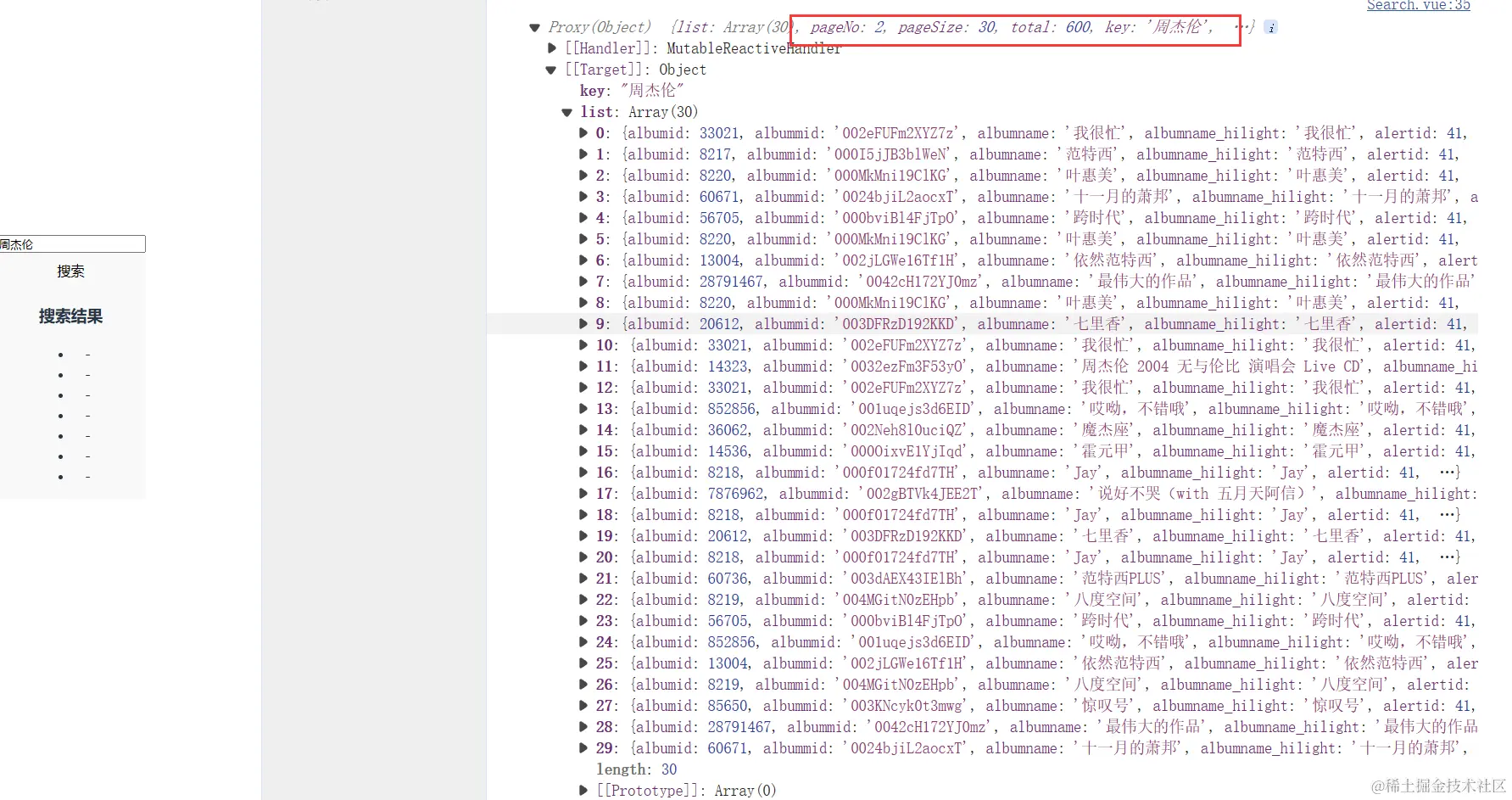The width and height of the screenshot is (1512, 800).
Task: Click the 搜索 button
Action: point(71,271)
